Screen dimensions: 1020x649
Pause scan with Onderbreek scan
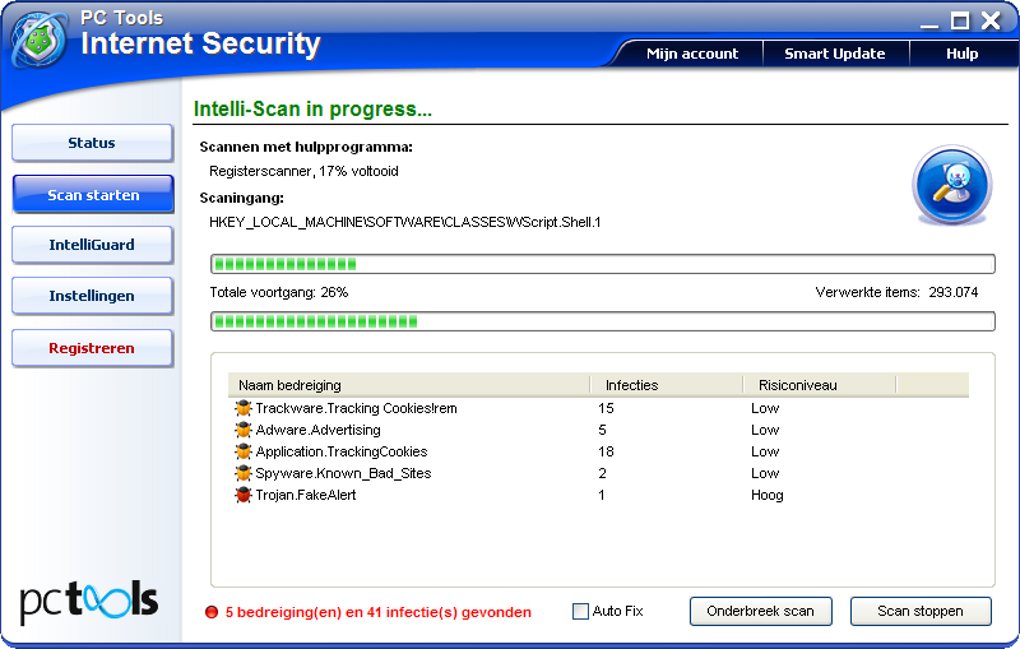760,611
